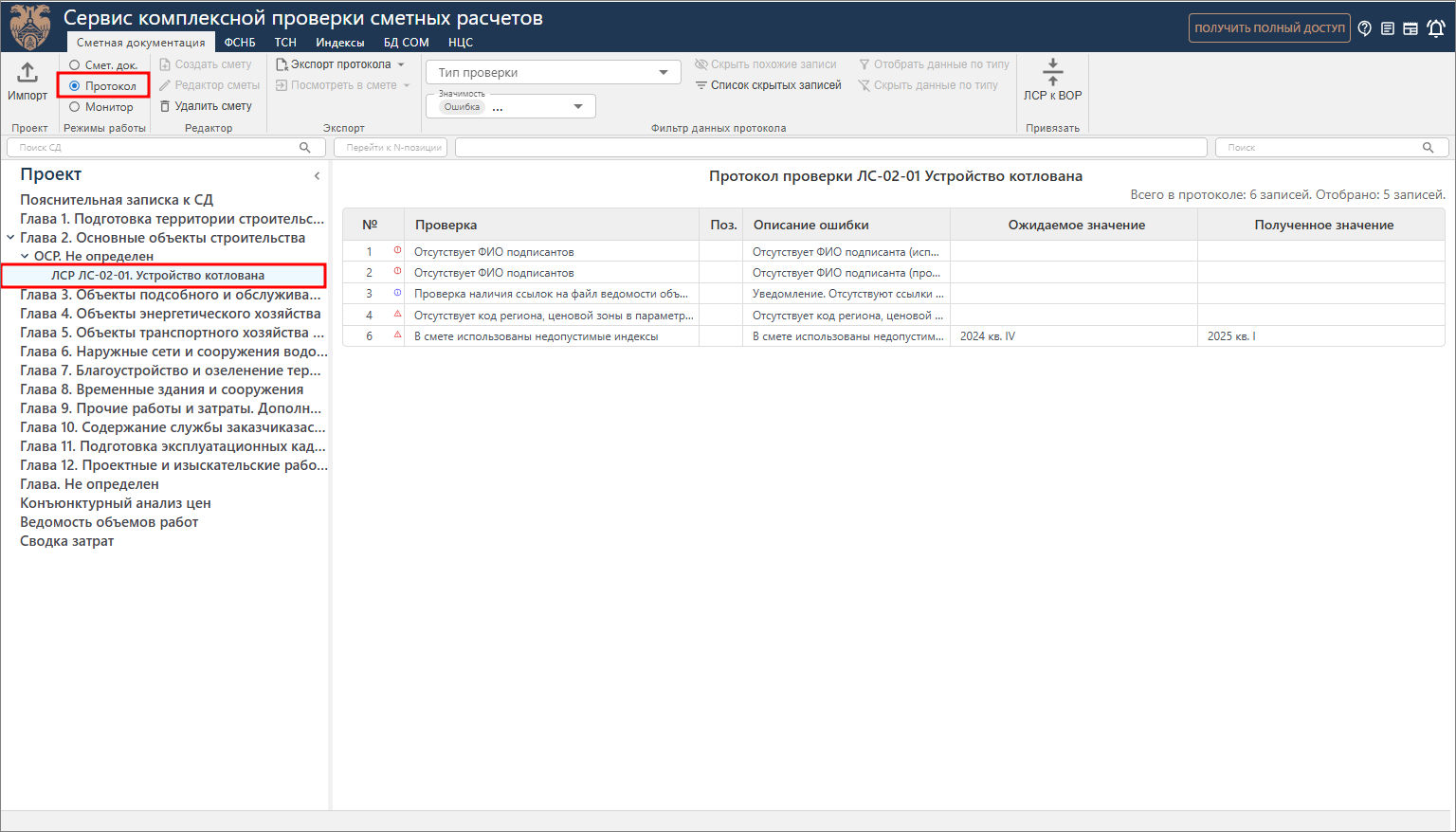Click the red error icon in row 1
The height and width of the screenshot is (832, 1456).
397,250
